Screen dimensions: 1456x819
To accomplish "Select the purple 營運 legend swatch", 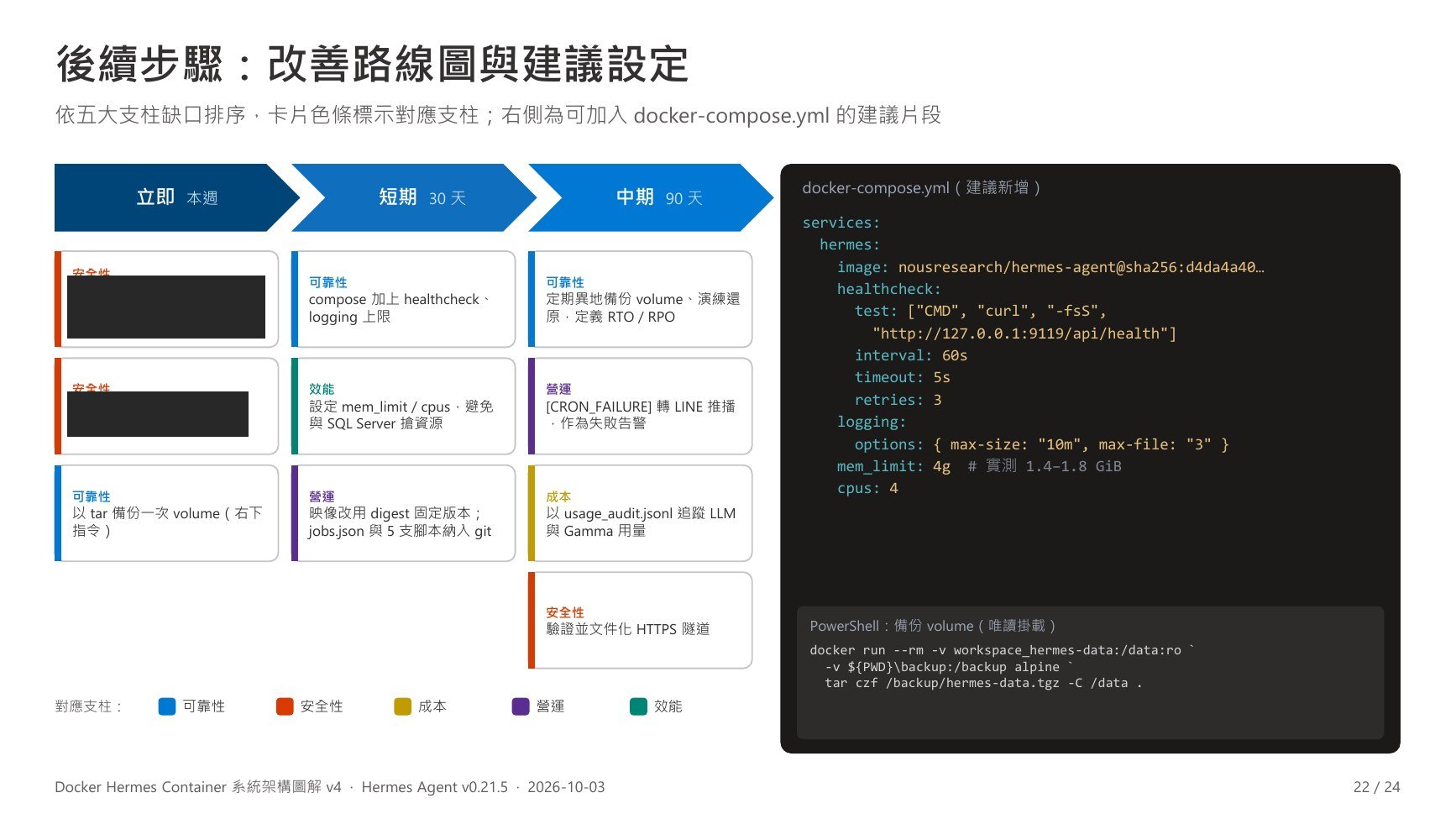I will click(521, 706).
